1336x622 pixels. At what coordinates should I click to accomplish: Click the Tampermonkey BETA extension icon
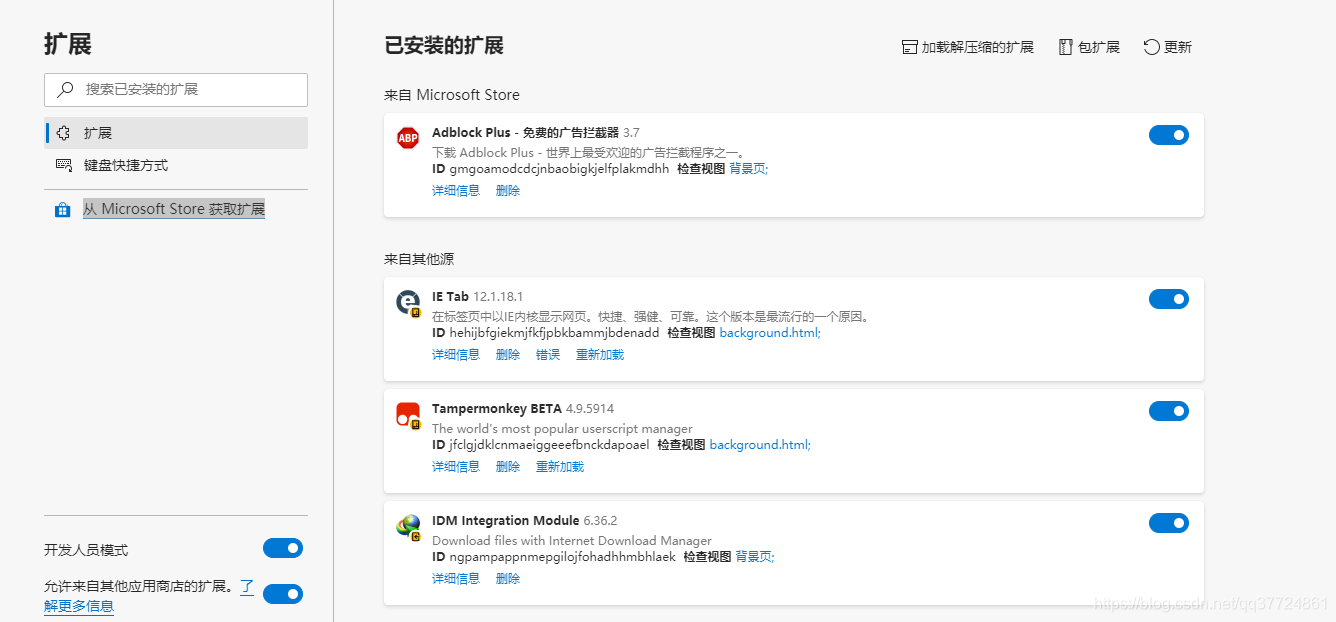pos(408,415)
